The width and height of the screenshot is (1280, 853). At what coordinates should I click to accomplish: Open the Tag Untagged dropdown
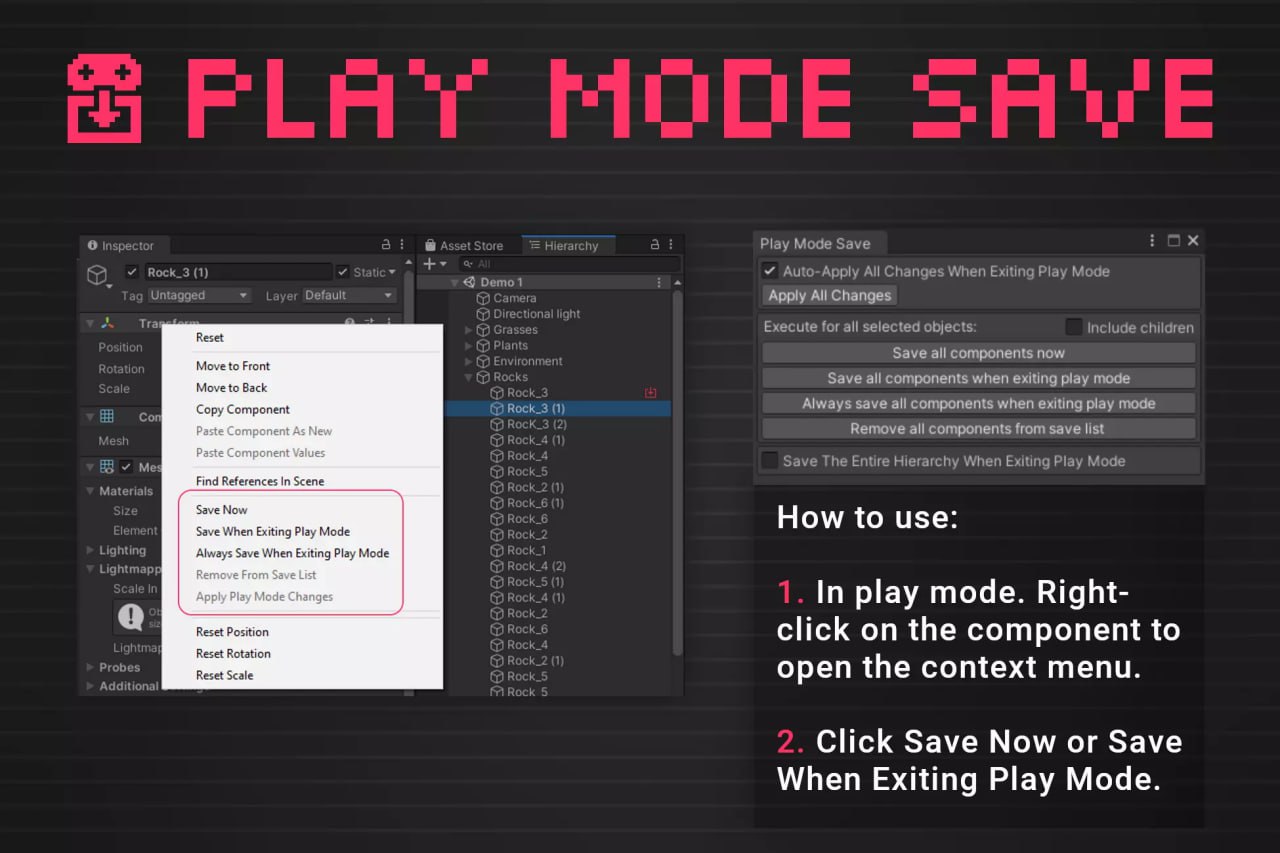[x=199, y=294]
